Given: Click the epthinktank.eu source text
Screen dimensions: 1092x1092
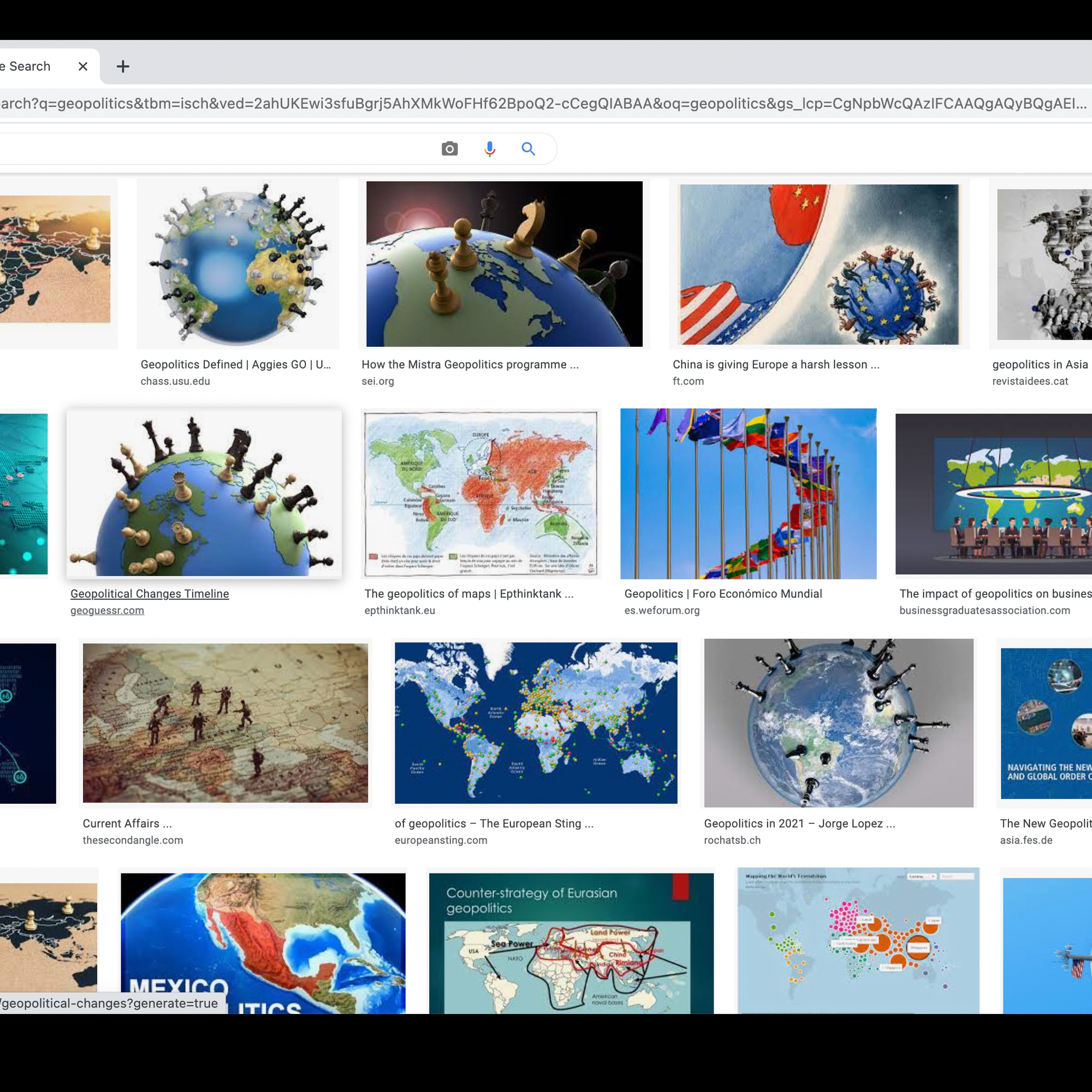Looking at the screenshot, I should click(x=400, y=610).
